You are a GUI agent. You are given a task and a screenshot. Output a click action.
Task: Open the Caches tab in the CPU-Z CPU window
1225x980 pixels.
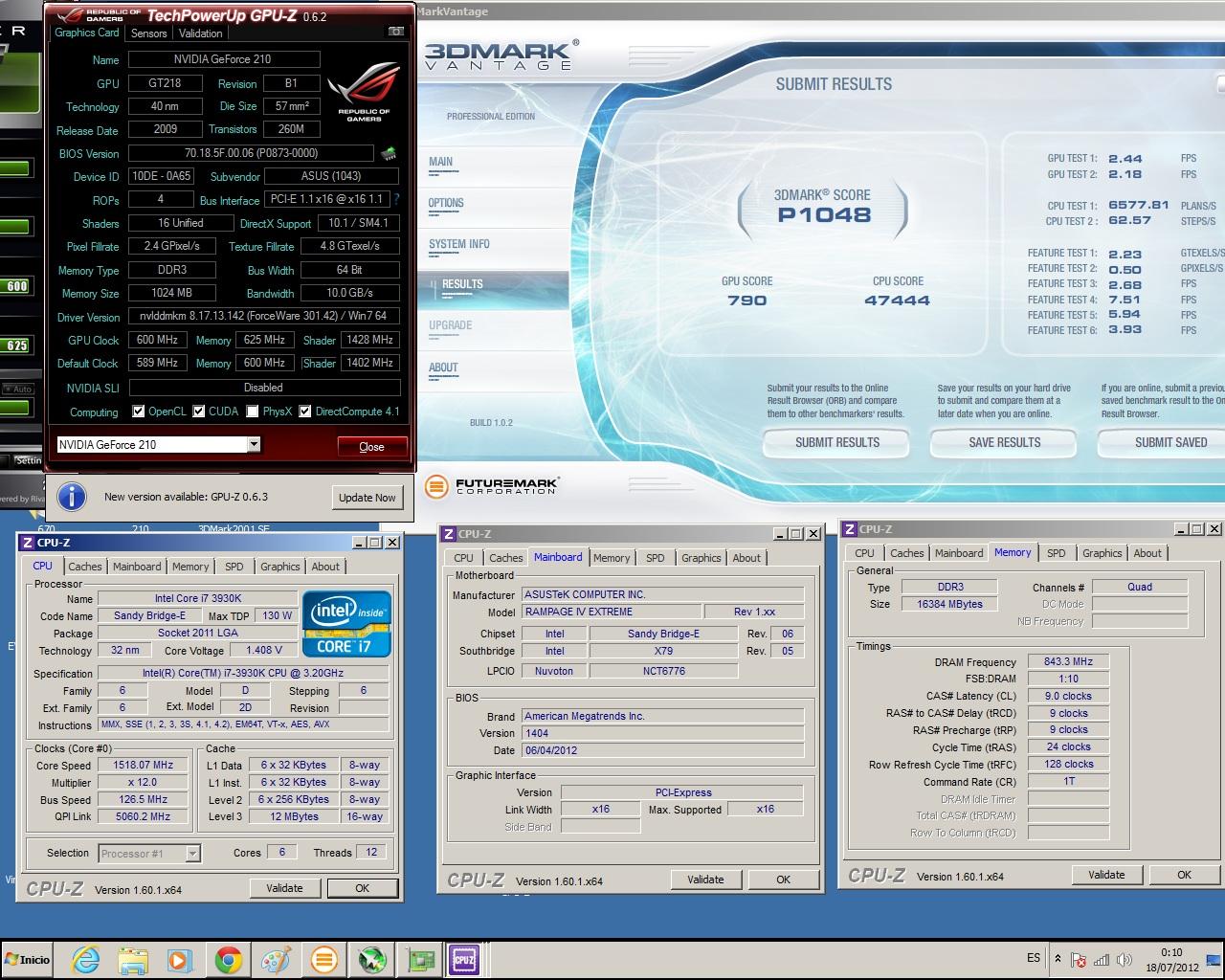pos(85,567)
